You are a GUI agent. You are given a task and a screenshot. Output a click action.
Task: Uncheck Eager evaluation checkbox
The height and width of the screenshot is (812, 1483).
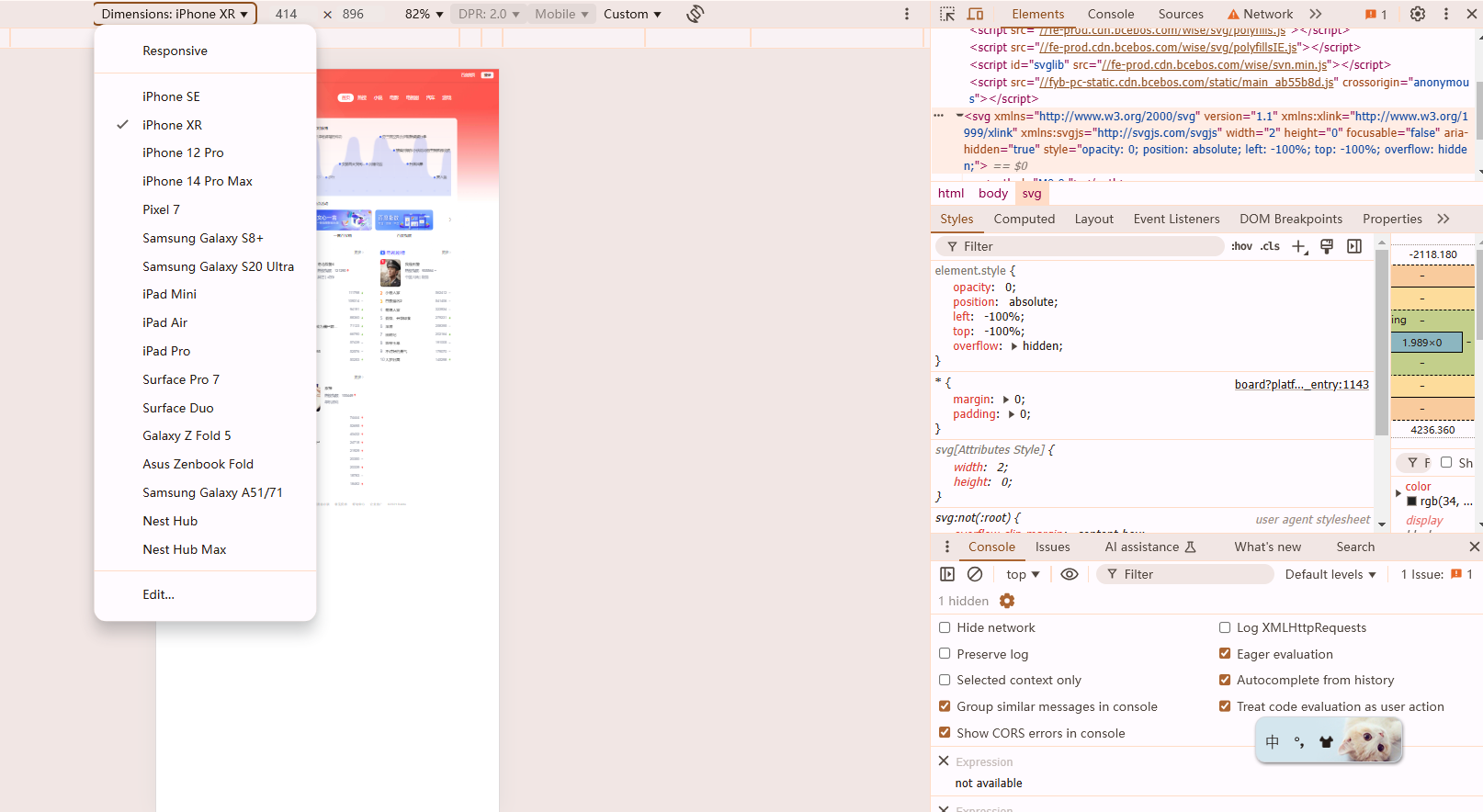1225,654
